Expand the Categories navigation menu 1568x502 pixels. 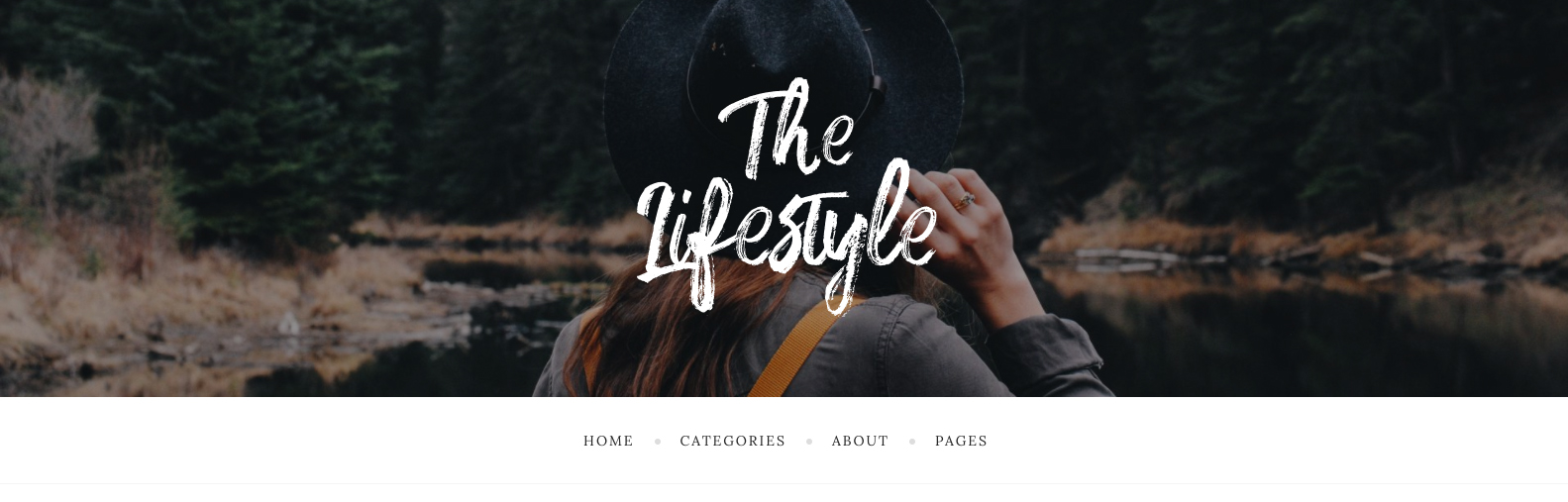[x=732, y=441]
